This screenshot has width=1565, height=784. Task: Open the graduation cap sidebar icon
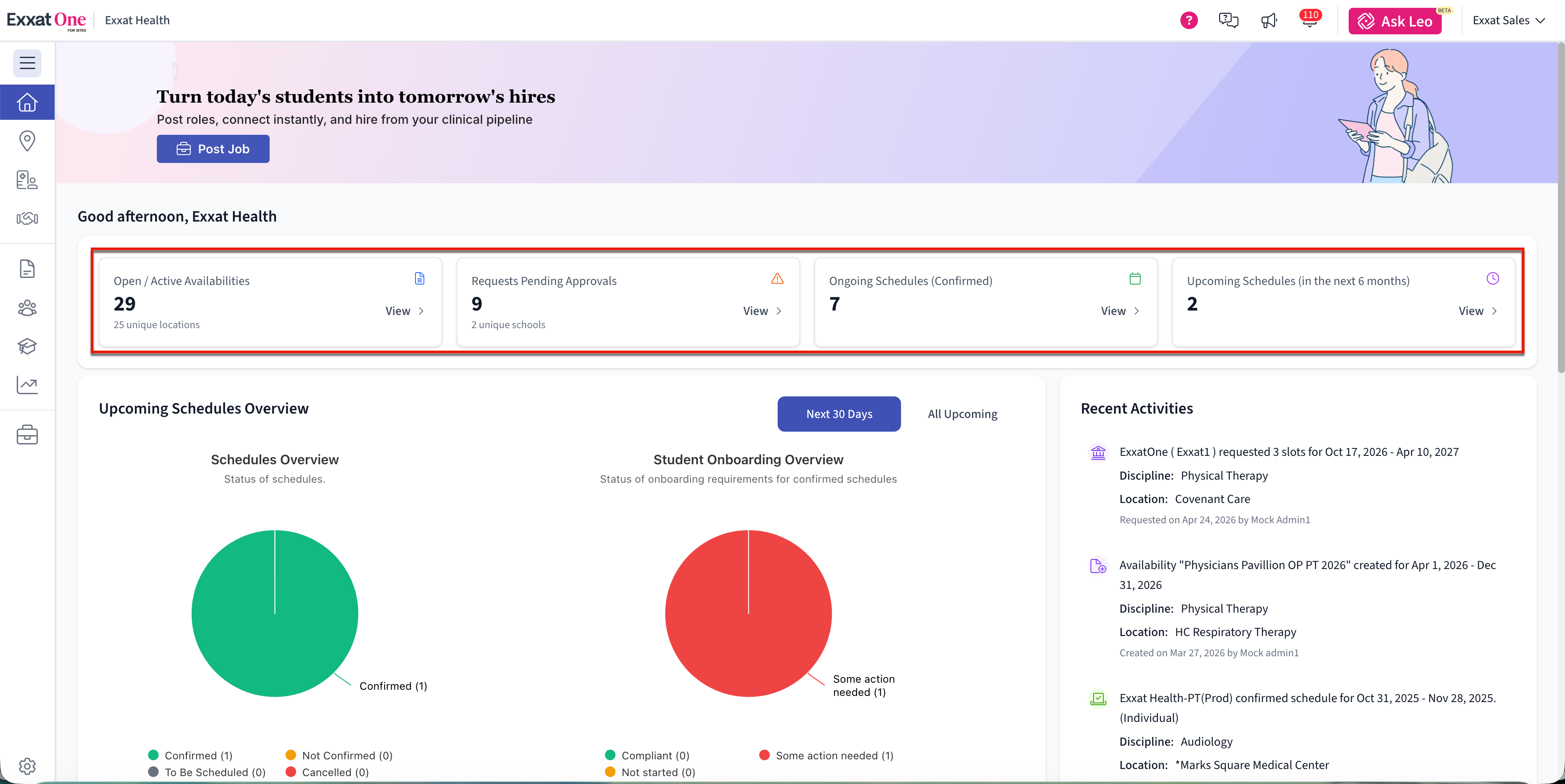(x=27, y=346)
